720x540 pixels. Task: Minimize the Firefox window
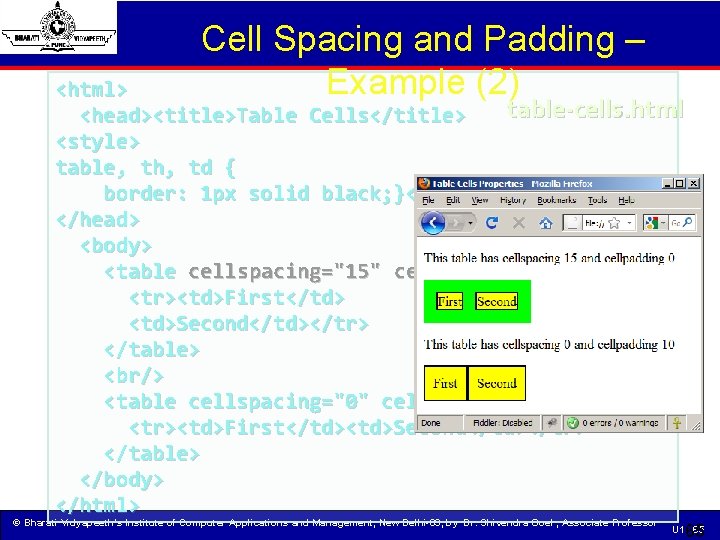(x=667, y=184)
